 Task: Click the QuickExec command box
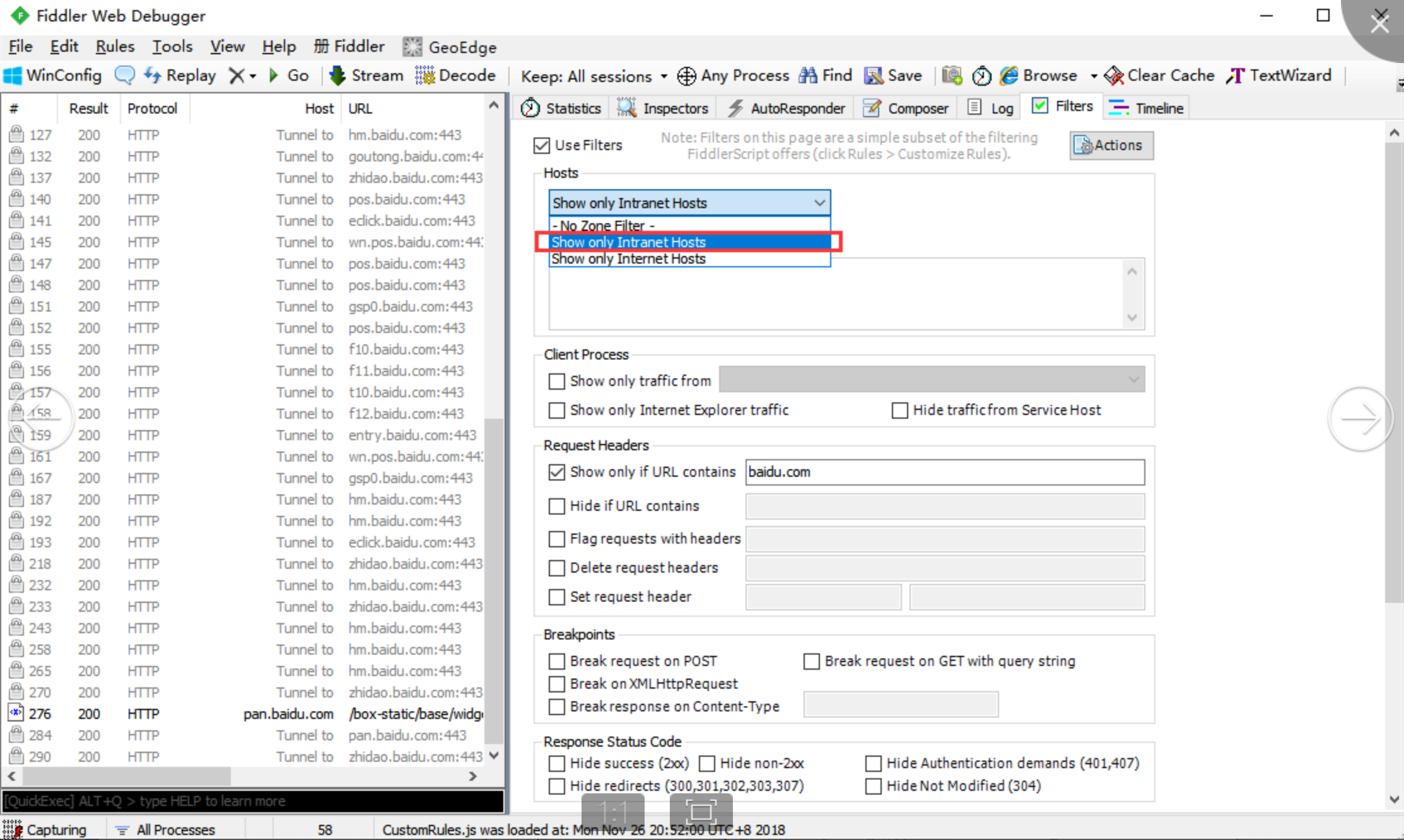pos(254,801)
